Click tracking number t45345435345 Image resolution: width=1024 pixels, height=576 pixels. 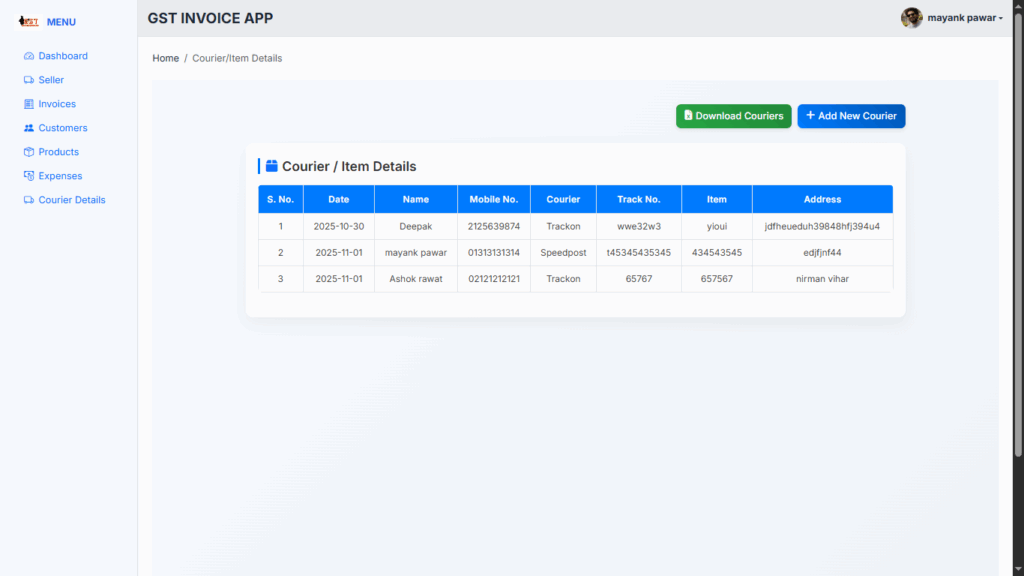[x=638, y=252]
